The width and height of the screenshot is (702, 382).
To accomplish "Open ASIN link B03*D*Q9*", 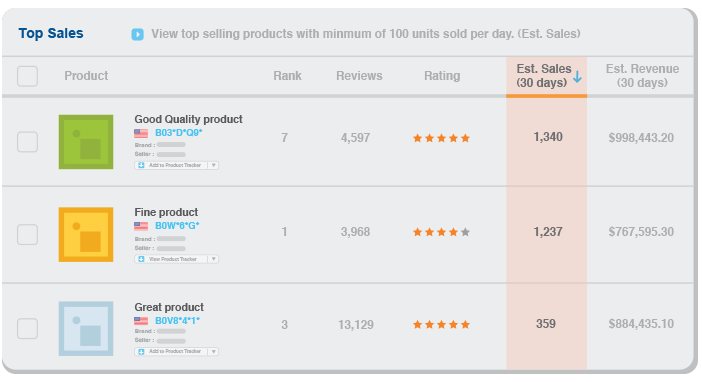I will (x=179, y=133).
